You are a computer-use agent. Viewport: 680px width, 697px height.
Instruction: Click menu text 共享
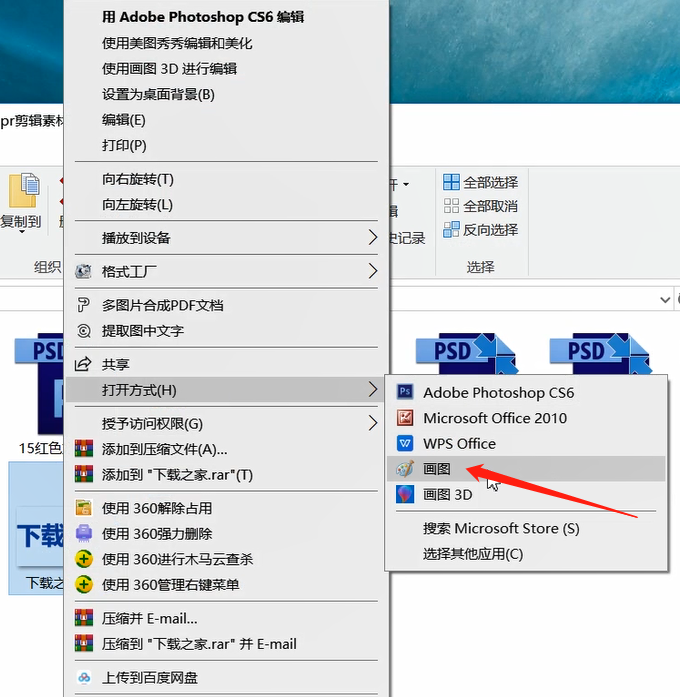[x=116, y=365]
